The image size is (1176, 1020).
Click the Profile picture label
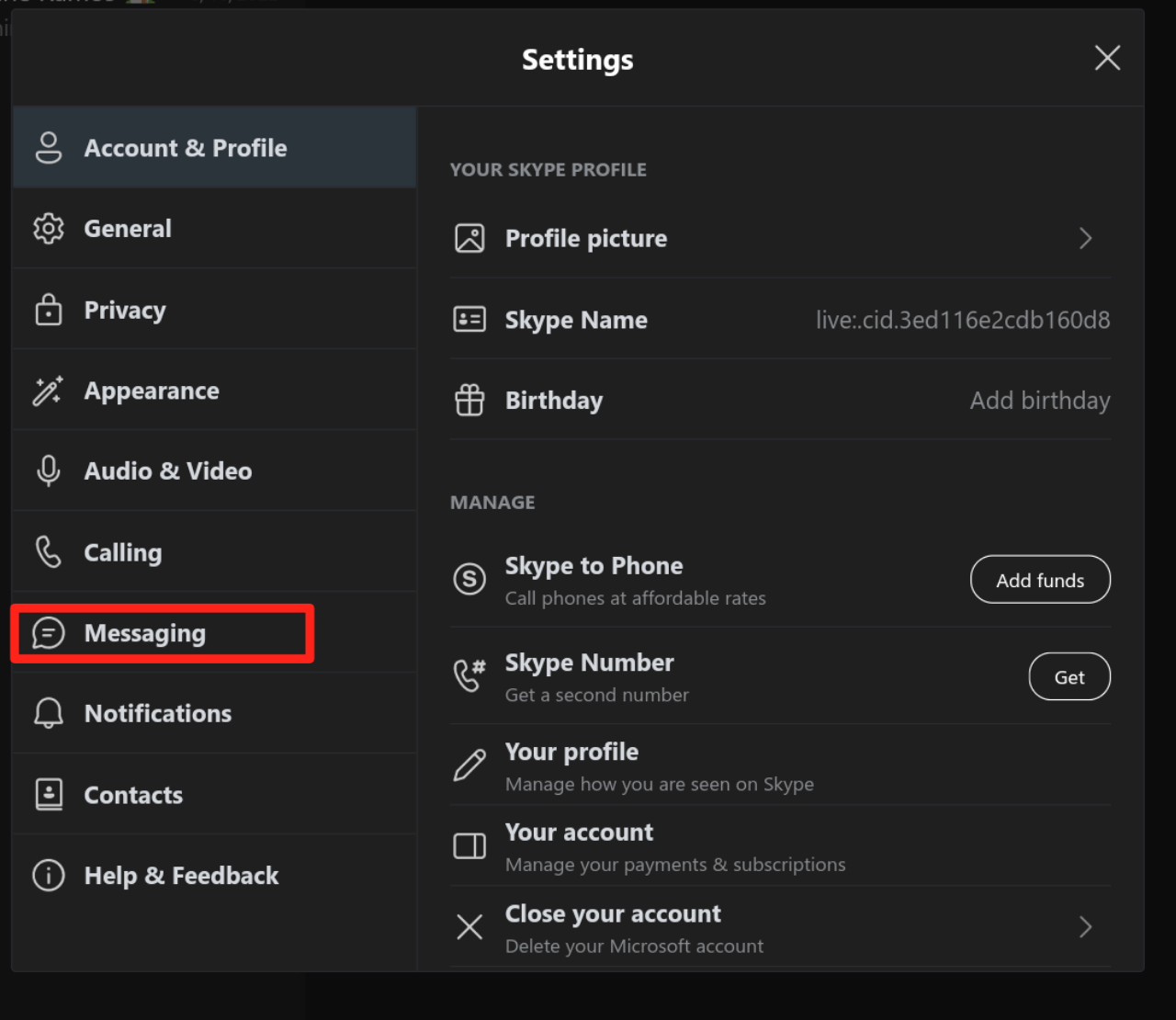586,239
